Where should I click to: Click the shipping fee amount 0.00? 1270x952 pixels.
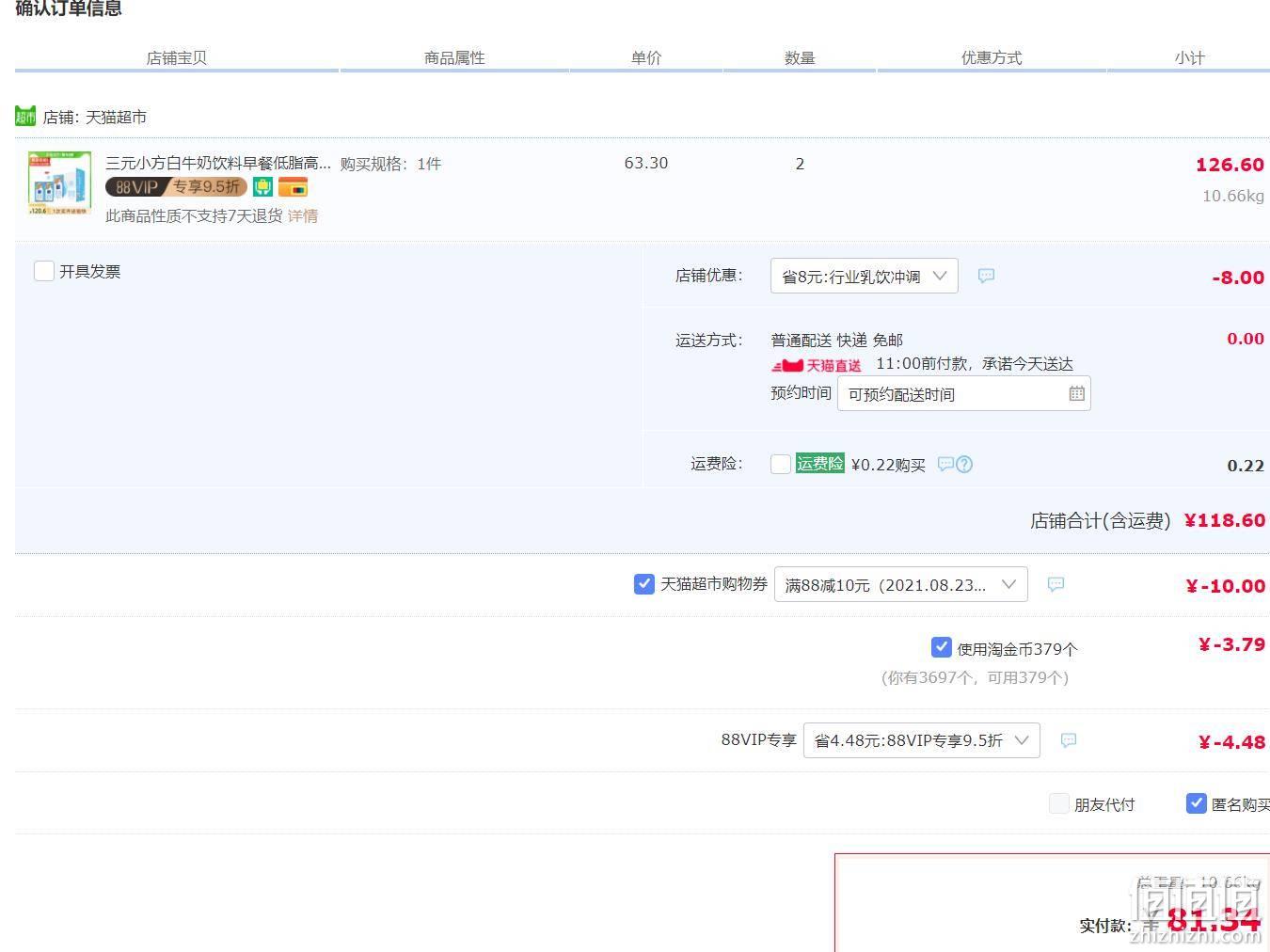(1246, 339)
